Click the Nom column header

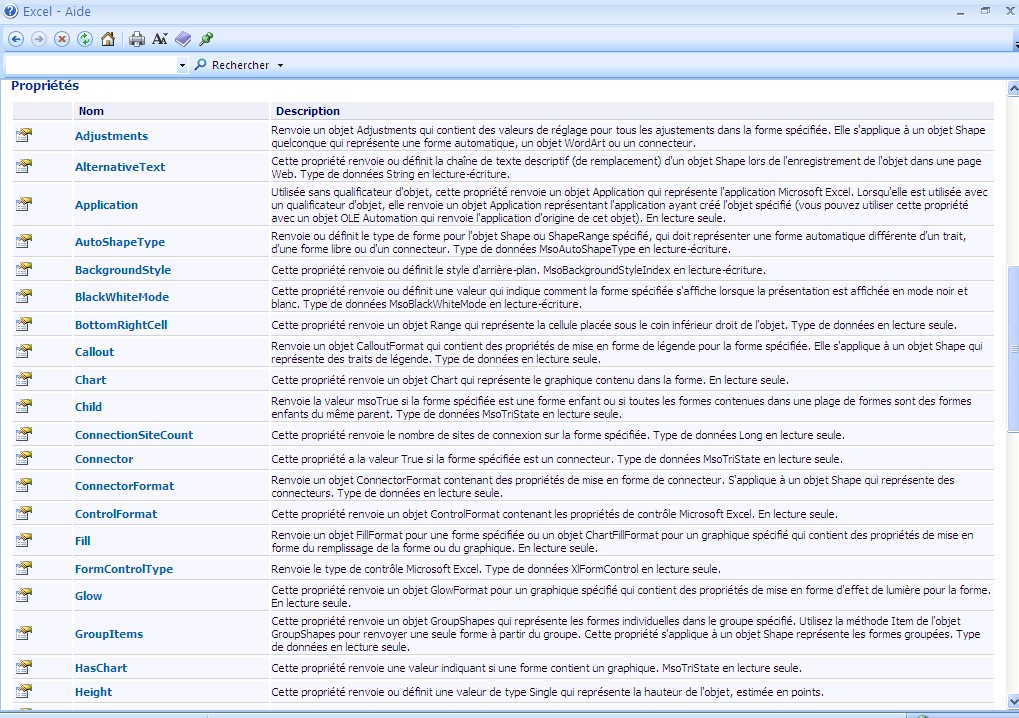point(91,111)
